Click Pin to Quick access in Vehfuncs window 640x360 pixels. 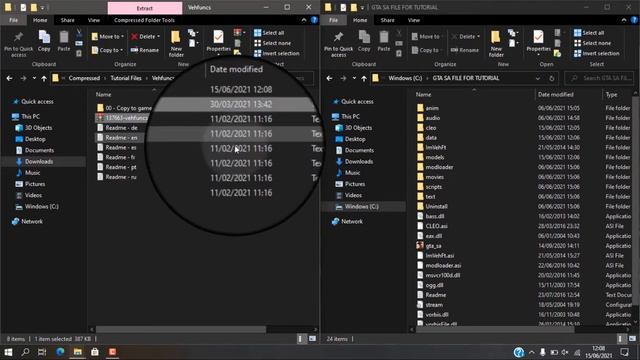[x=18, y=44]
